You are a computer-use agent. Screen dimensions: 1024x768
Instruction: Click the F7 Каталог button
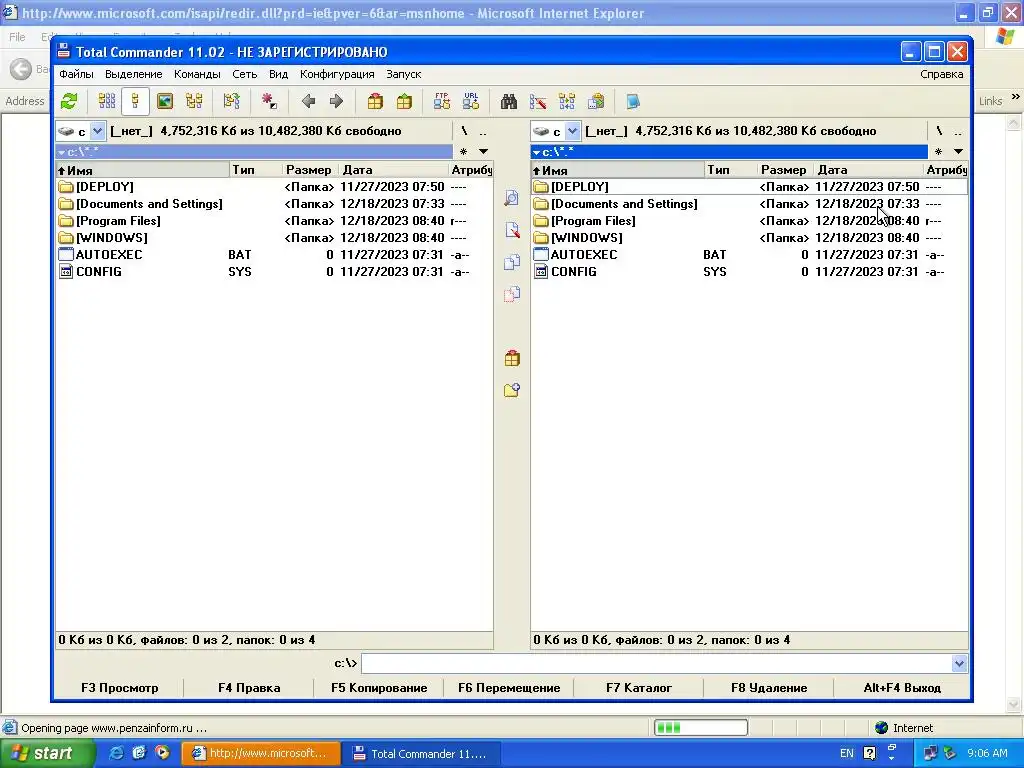(639, 688)
